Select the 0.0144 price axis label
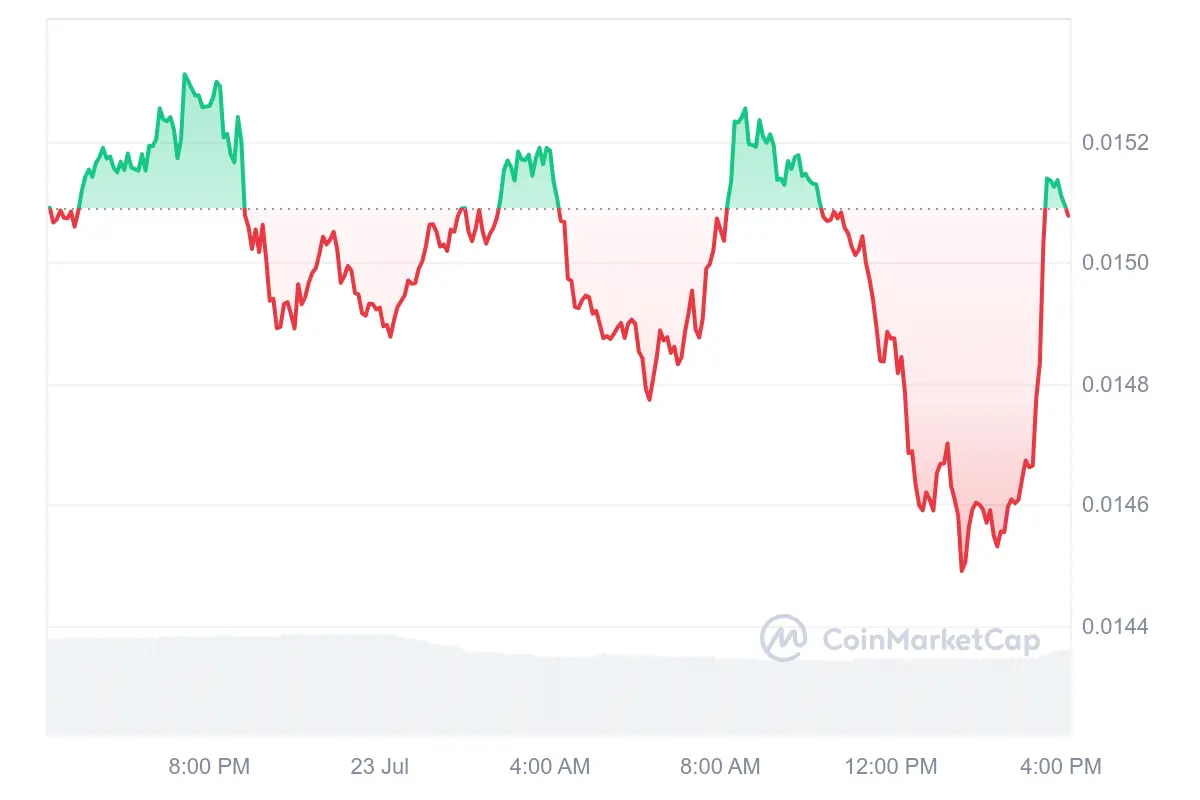Screen dimensions: 1200x800 tap(1116, 627)
